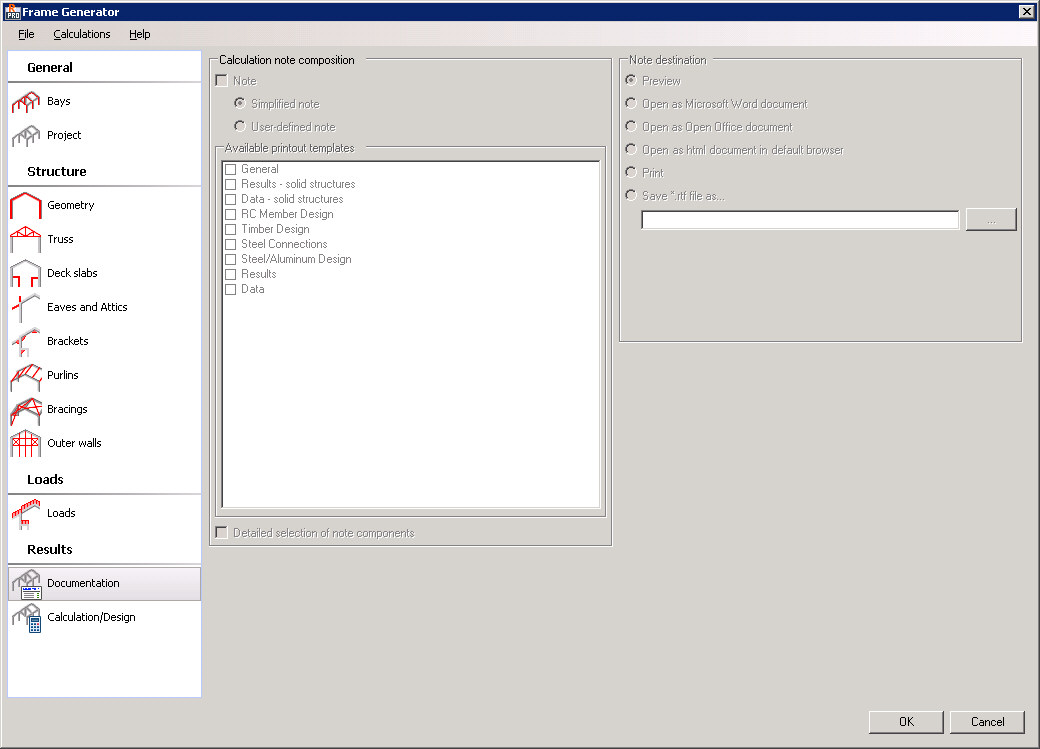Toggle Detailed selection of note components

(x=222, y=533)
